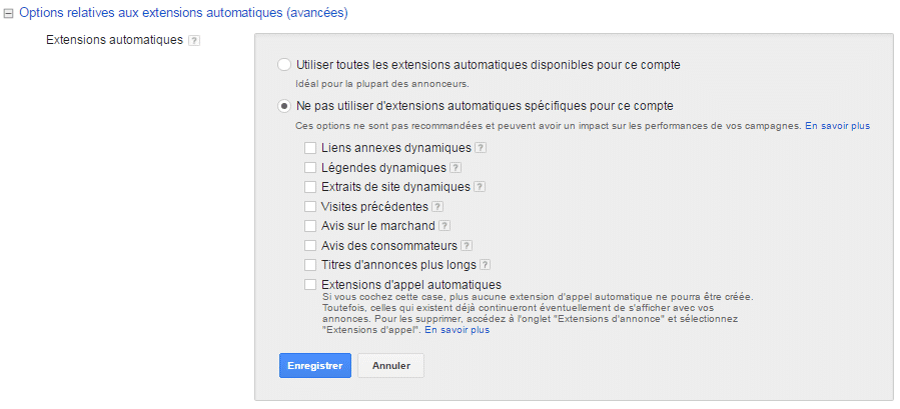
Task: Tick the Légendes dynamiques checkbox
Action: (311, 168)
